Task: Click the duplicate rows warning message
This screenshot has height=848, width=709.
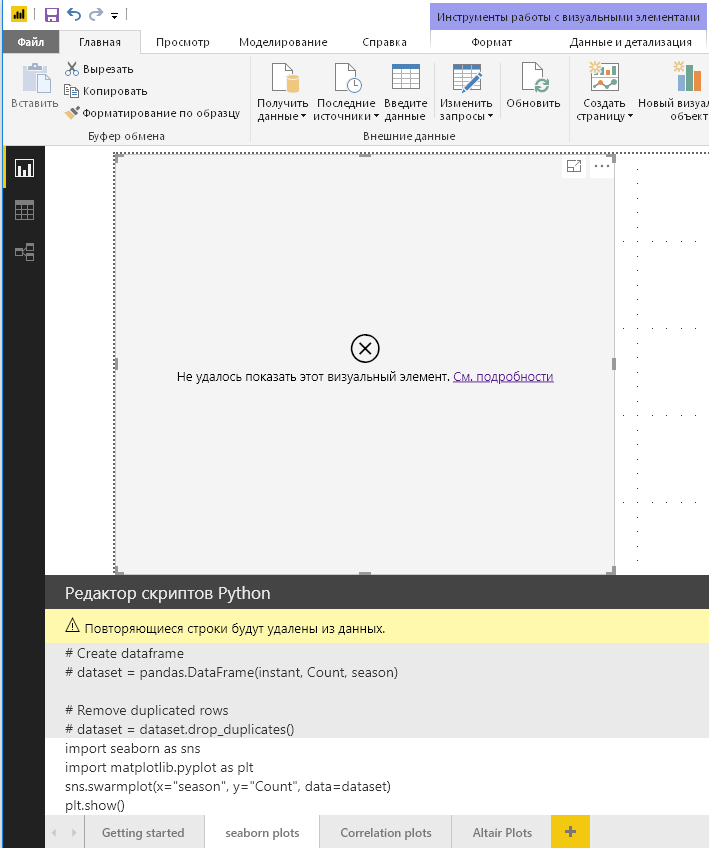Action: 235,628
